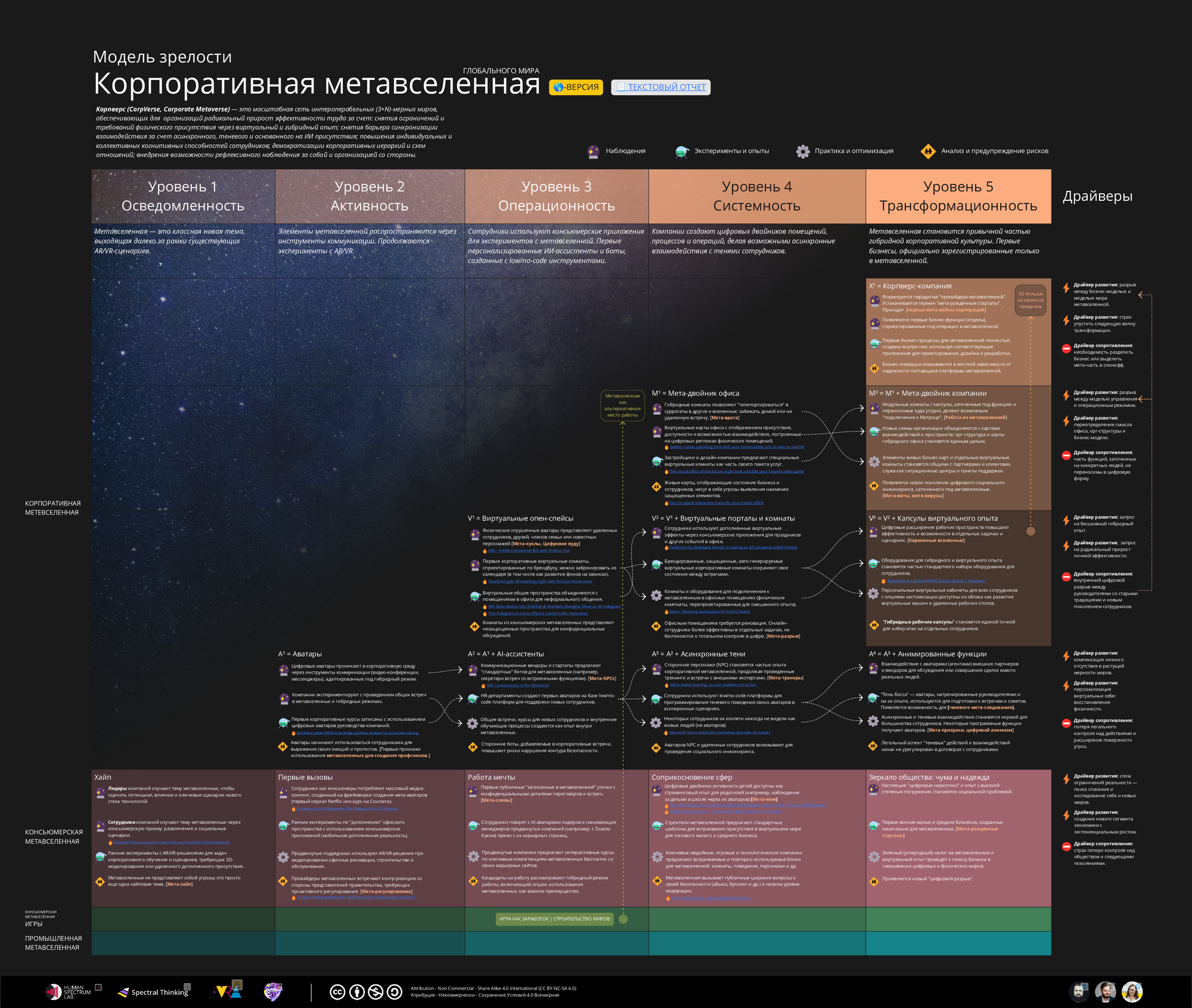Viewport: 1192px width, 1008px height.
Task: Click the Эксперименты и опыты flask icon
Action: 682,151
